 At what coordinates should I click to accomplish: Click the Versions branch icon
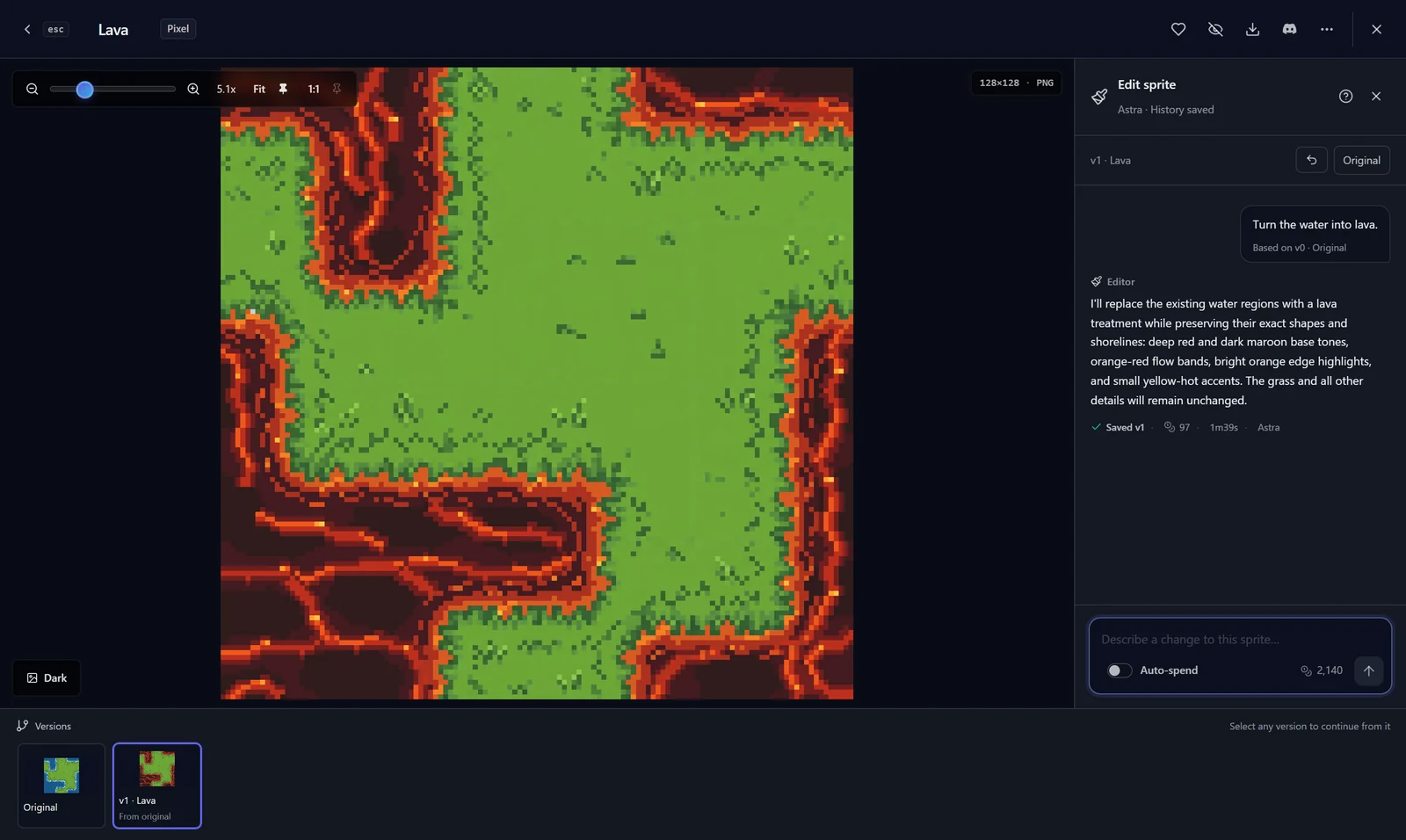[23, 726]
